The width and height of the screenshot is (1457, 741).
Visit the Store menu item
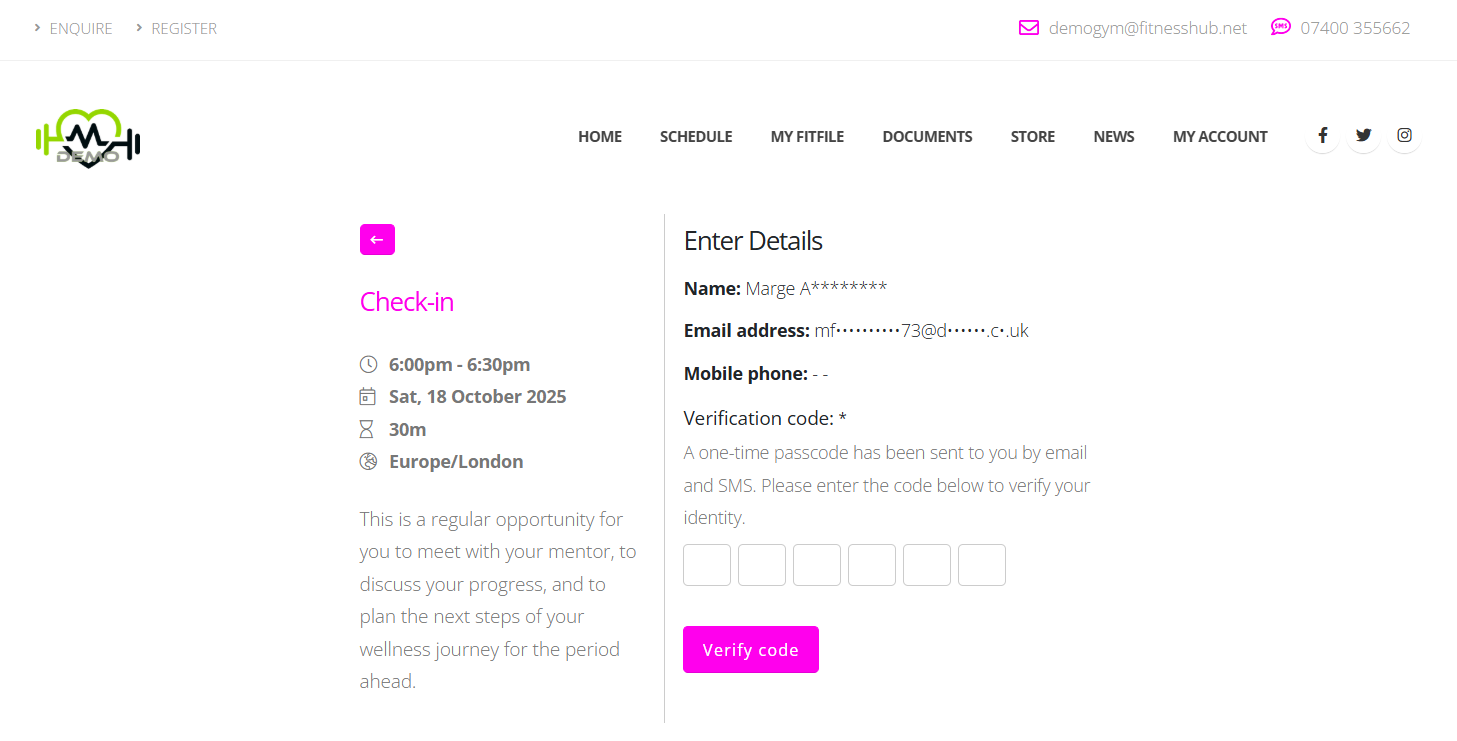(1032, 137)
